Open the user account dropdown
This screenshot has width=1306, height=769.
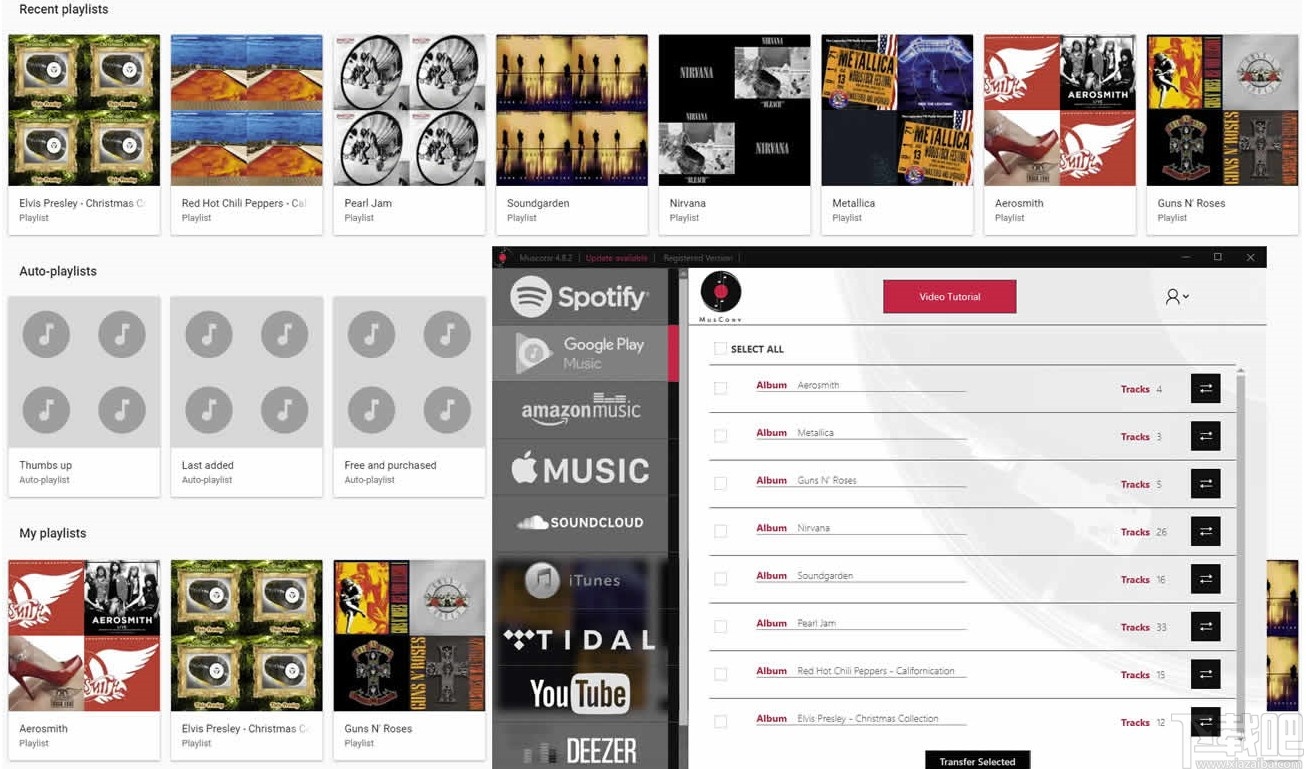1177,297
